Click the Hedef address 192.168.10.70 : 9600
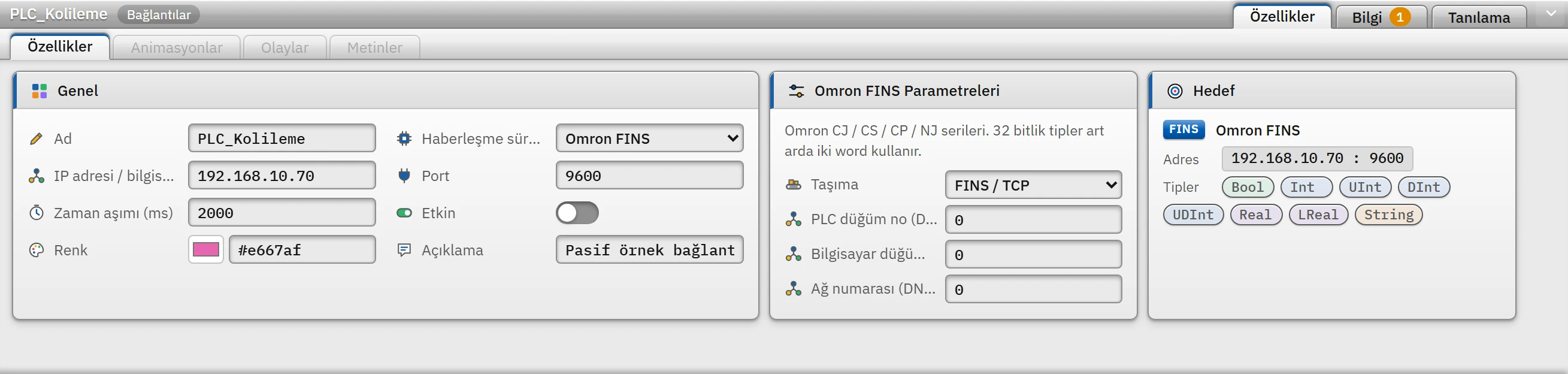The height and width of the screenshot is (374, 1568). click(x=1316, y=158)
